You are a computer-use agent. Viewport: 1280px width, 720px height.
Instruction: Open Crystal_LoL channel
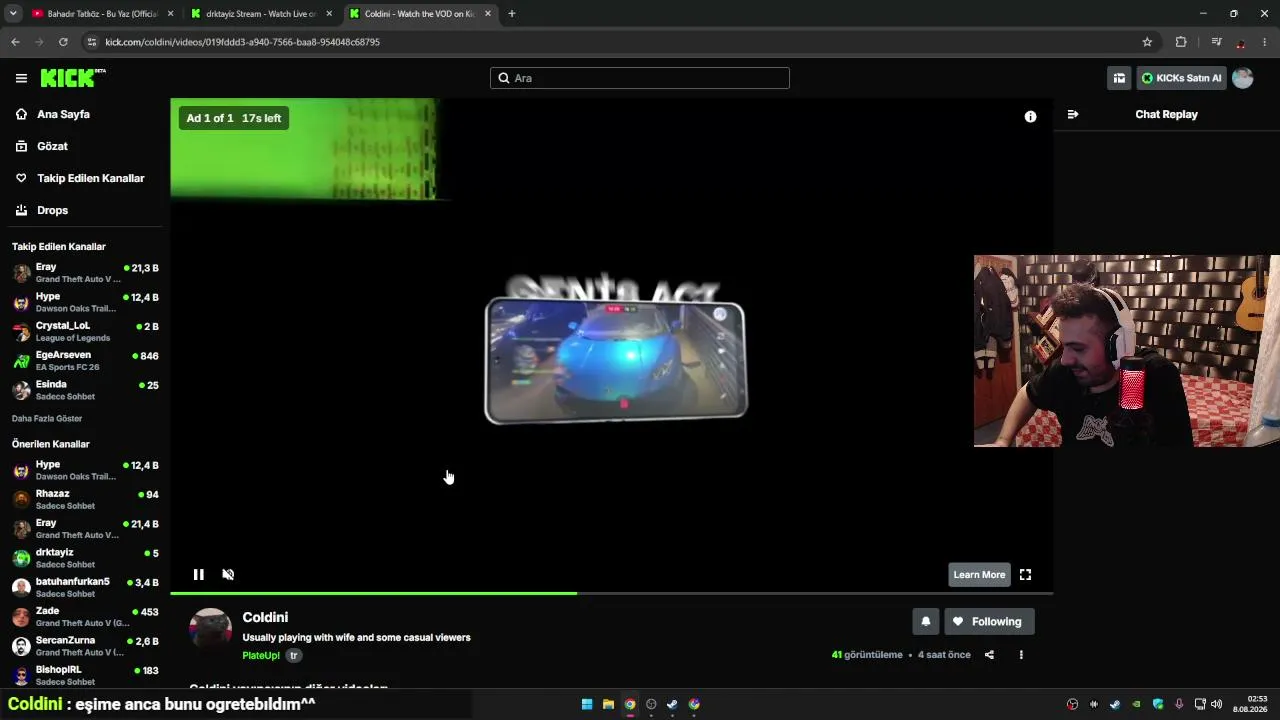[x=85, y=331]
